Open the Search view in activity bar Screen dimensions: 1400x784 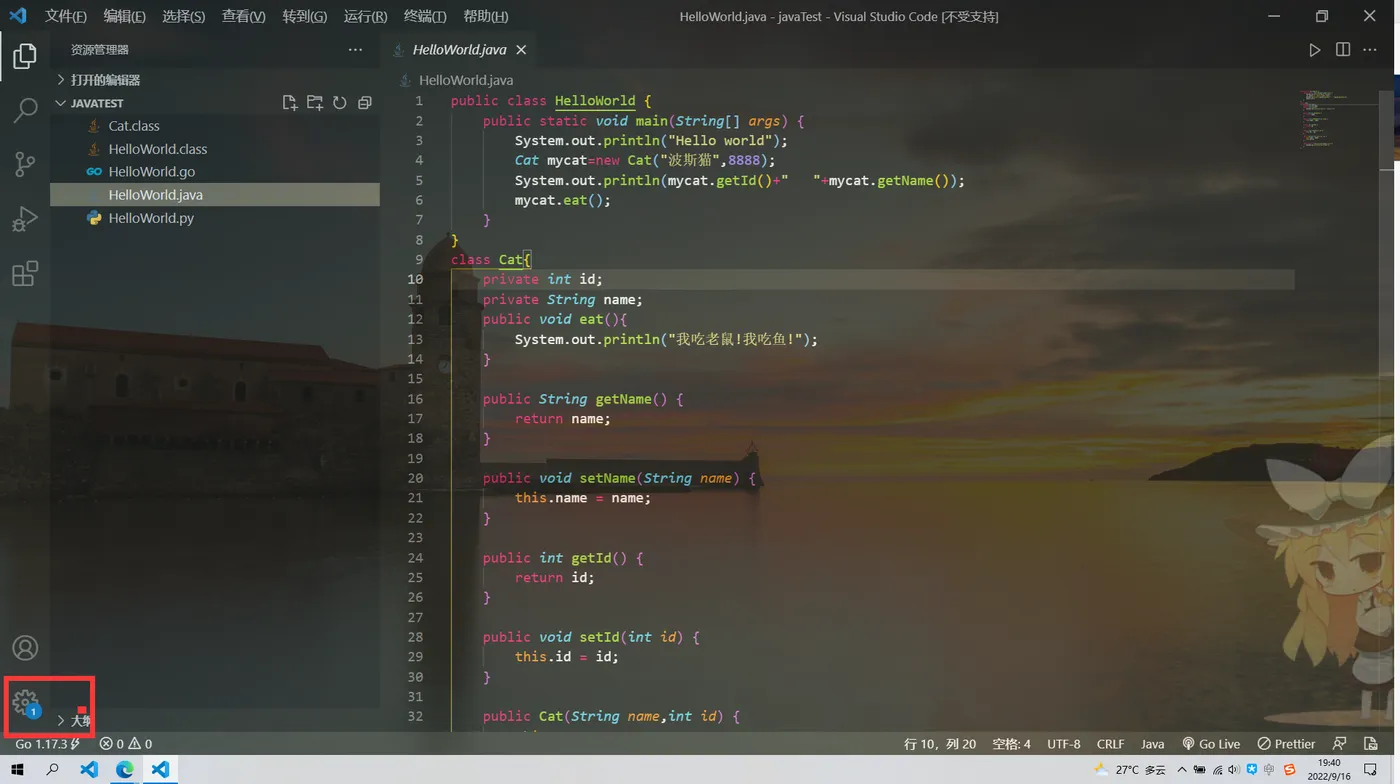coord(25,110)
